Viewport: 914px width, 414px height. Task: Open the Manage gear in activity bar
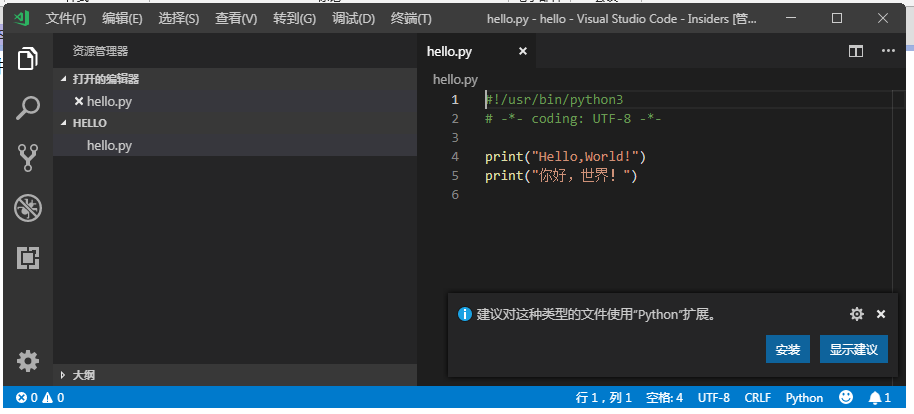[28, 362]
